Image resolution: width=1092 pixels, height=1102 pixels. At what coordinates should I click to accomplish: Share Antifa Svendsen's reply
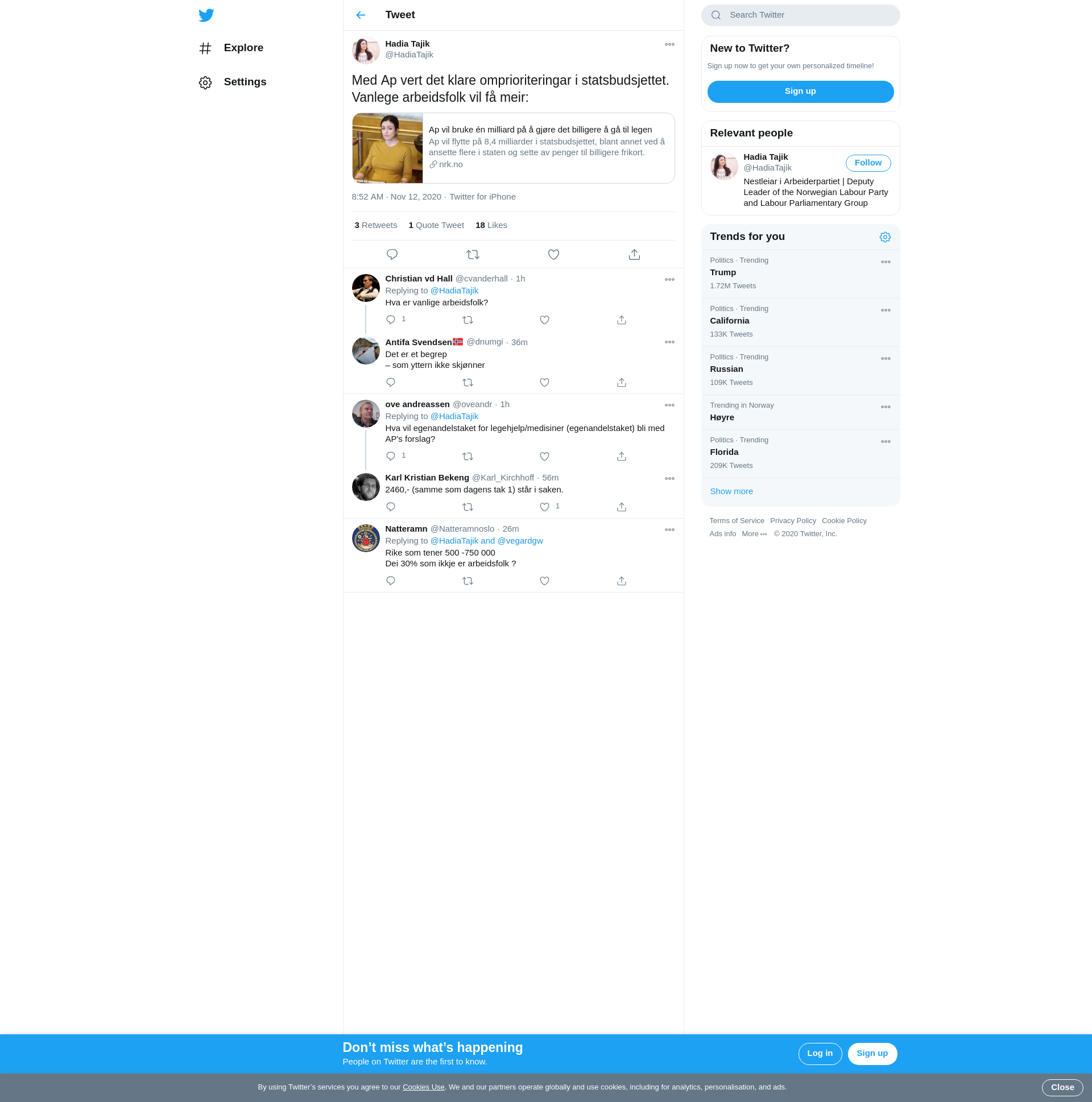coord(621,383)
